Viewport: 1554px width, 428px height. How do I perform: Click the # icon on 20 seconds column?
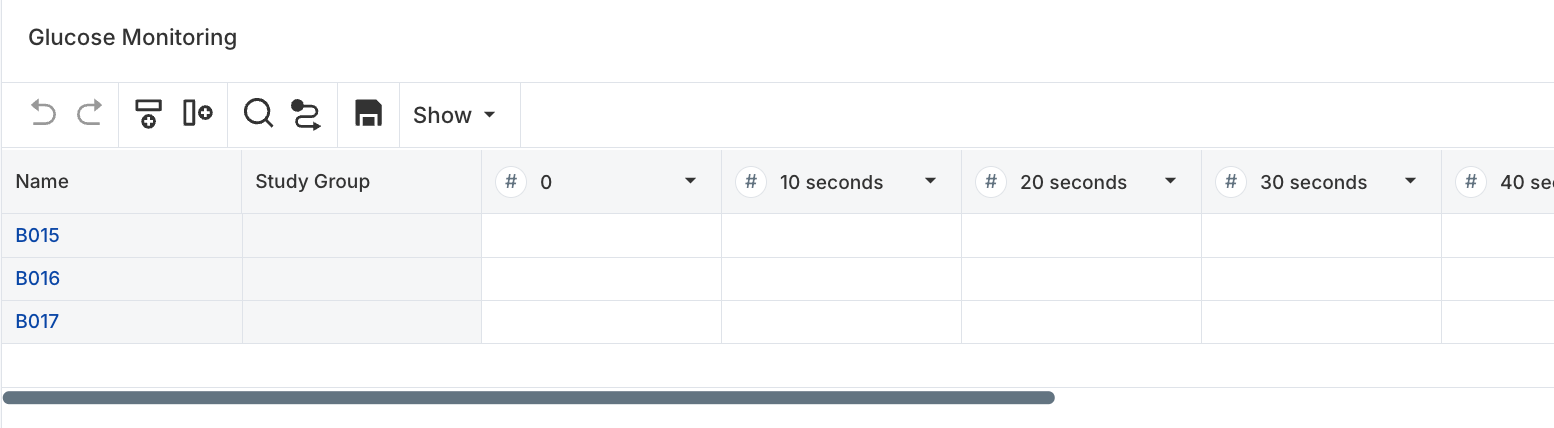click(991, 182)
